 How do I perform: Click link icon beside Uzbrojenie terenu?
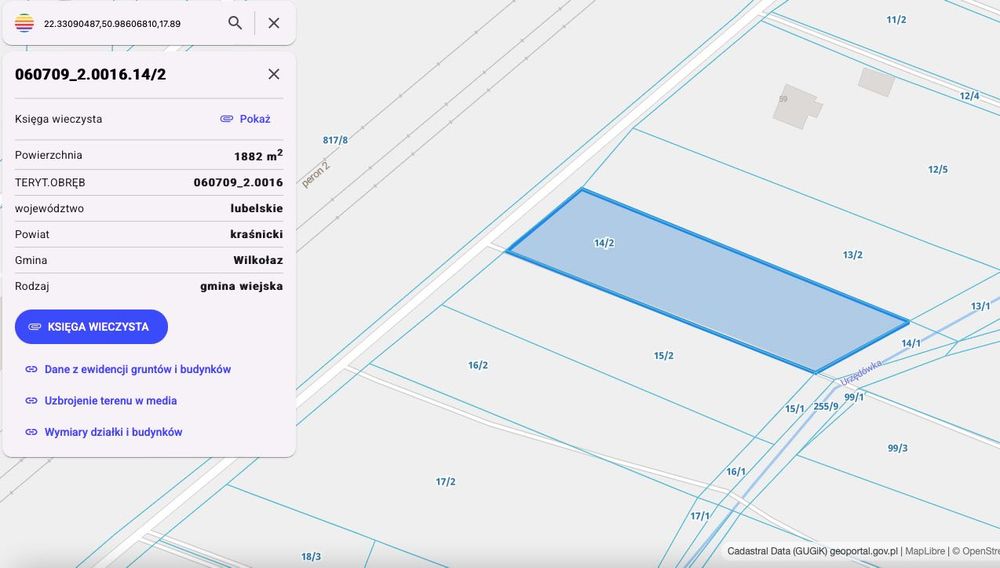coord(31,400)
